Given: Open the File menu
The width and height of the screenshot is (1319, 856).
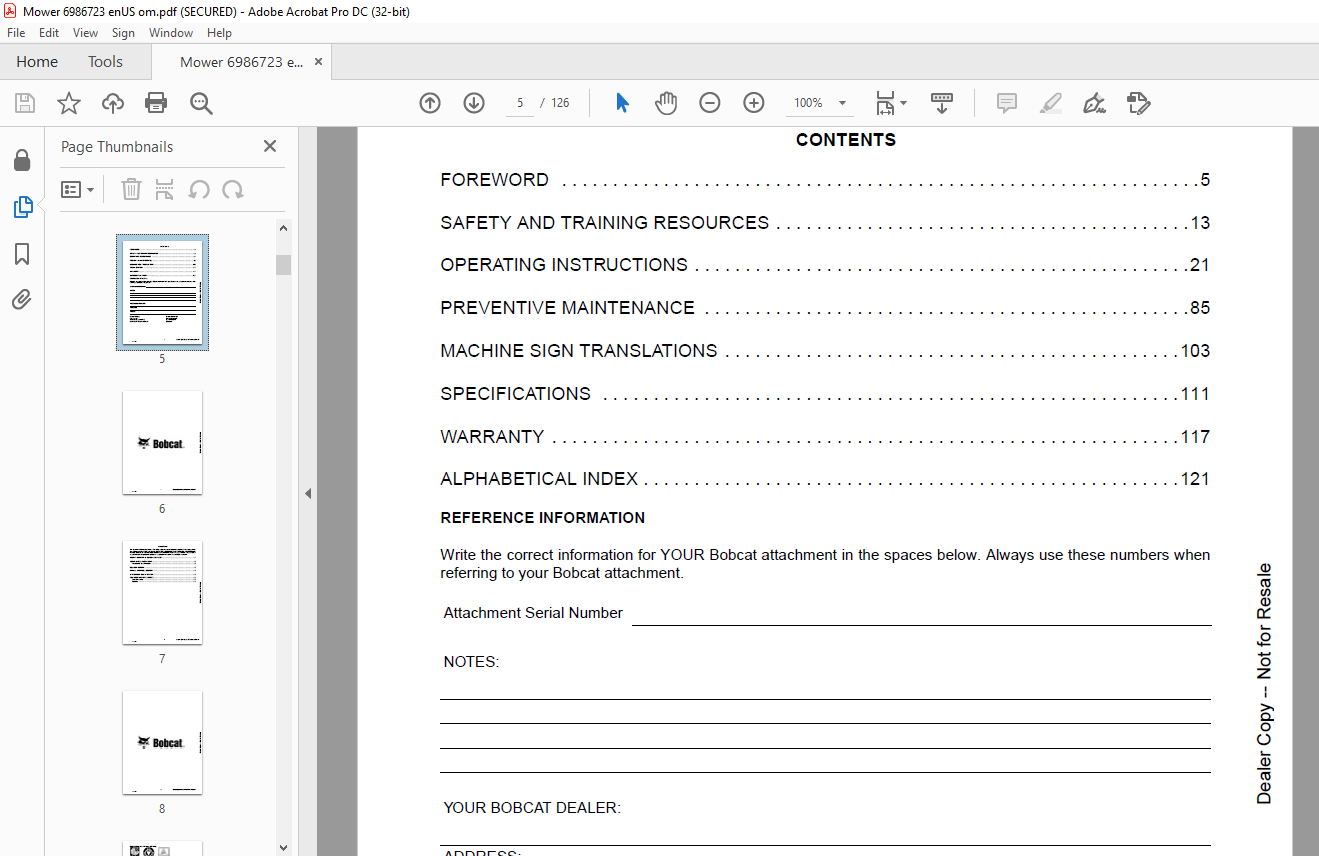Looking at the screenshot, I should click(16, 33).
